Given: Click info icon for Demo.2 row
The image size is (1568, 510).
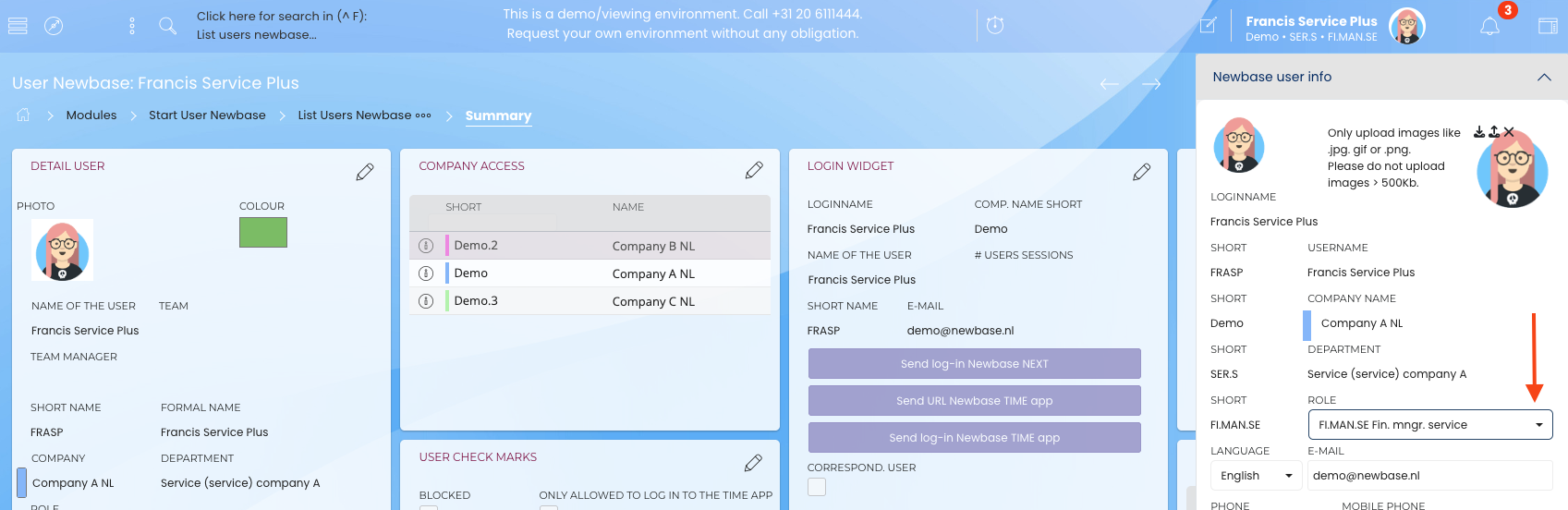Looking at the screenshot, I should [426, 246].
